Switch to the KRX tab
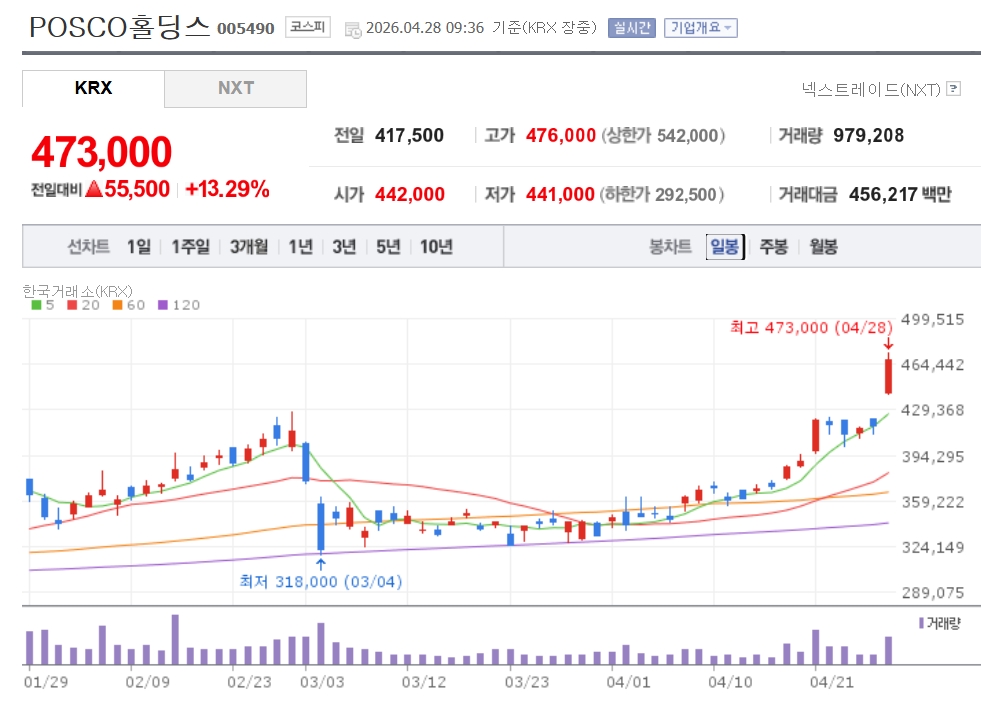This screenshot has height=712, width=981. tap(93, 88)
